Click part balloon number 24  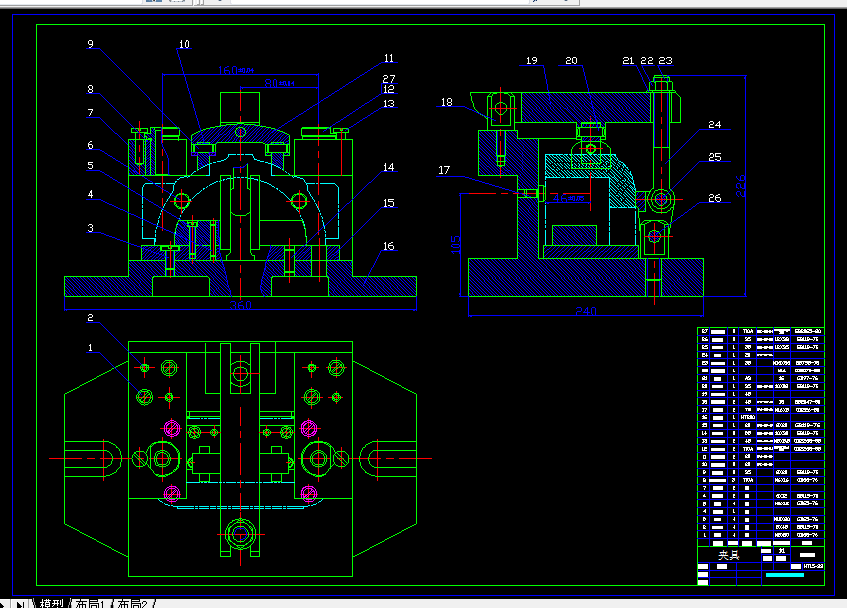point(715,124)
